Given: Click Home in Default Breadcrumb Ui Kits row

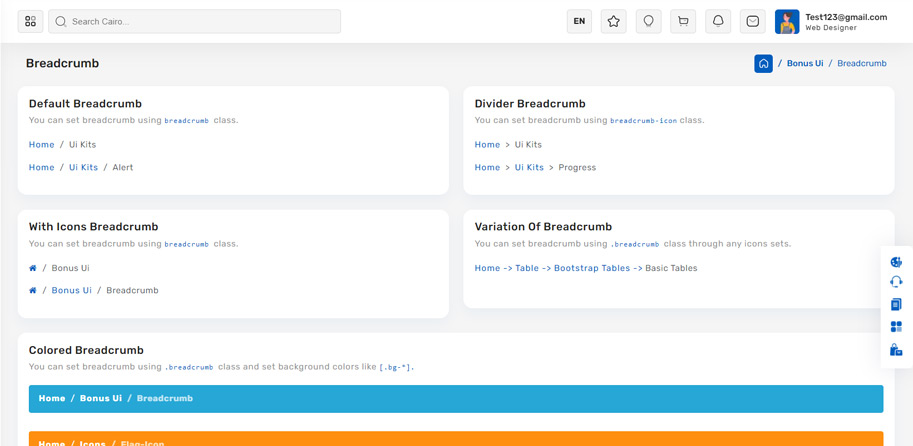Looking at the screenshot, I should click(41, 144).
